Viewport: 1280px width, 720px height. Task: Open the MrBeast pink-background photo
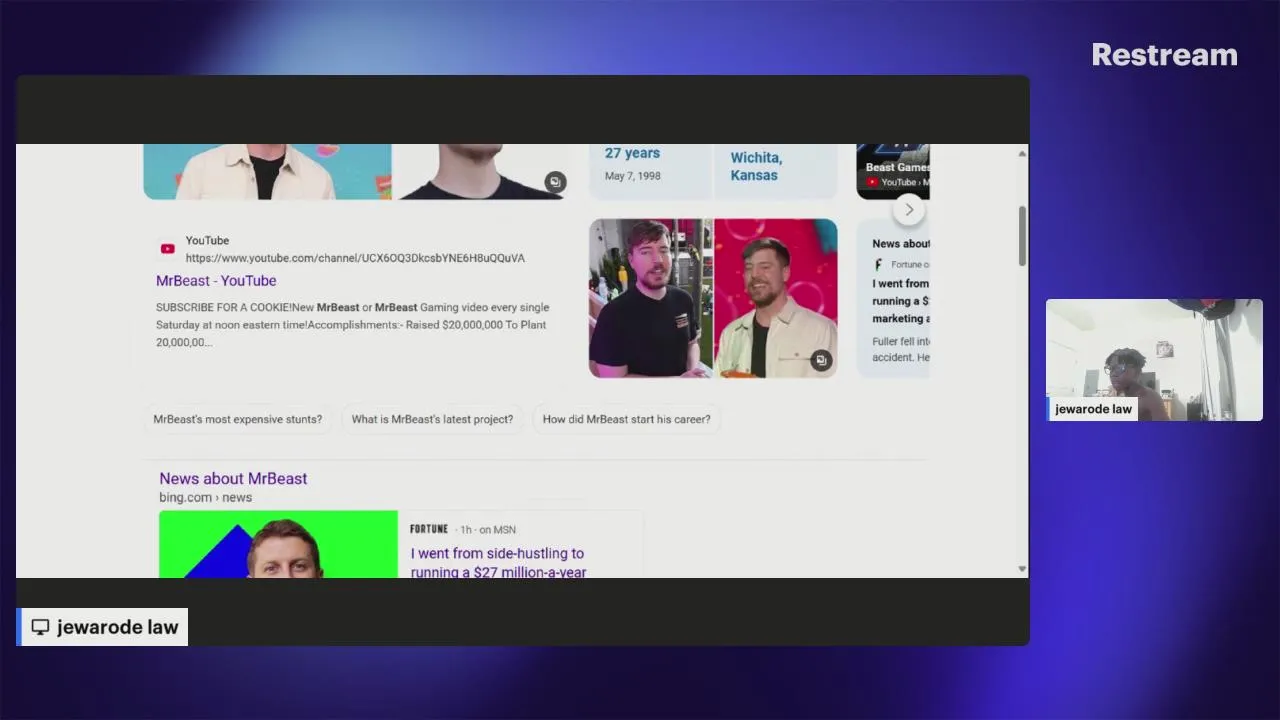[776, 298]
